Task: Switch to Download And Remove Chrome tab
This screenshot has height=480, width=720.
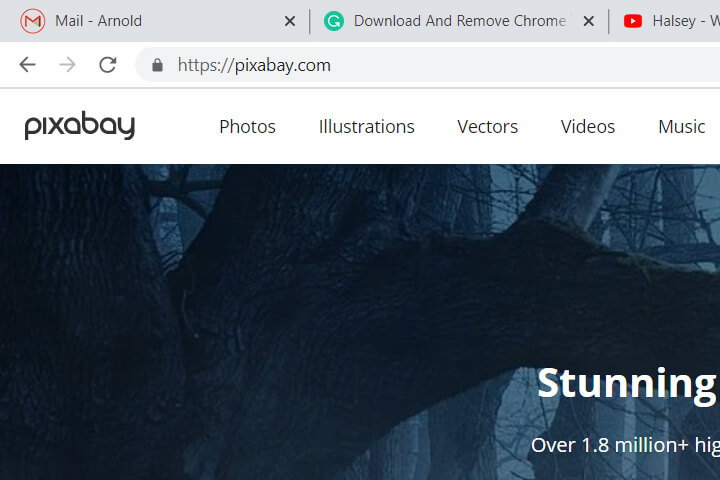Action: pos(460,21)
